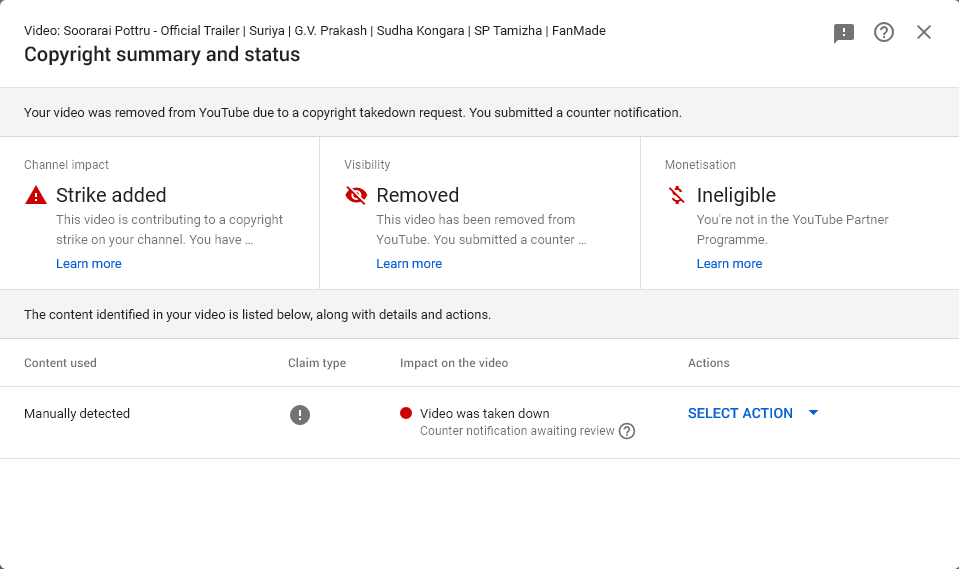Click the 'Removed' visibility heading

(418, 195)
